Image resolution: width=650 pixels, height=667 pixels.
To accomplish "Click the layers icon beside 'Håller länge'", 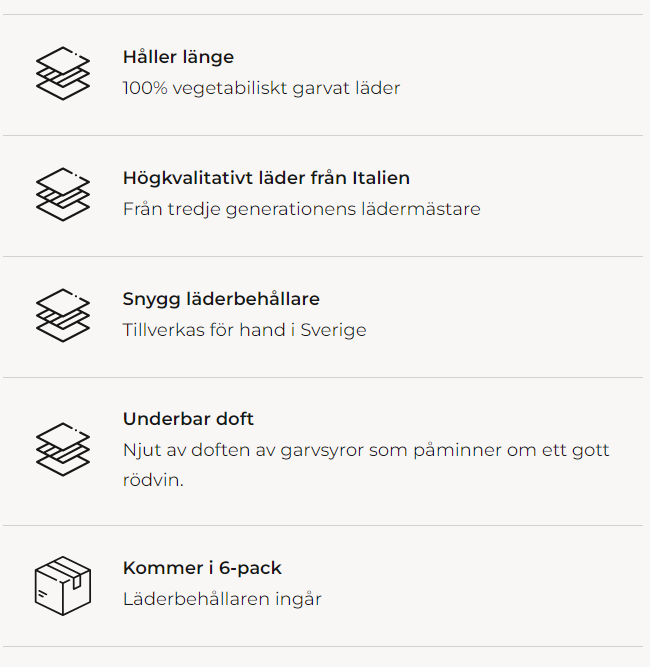I will coord(63,73).
